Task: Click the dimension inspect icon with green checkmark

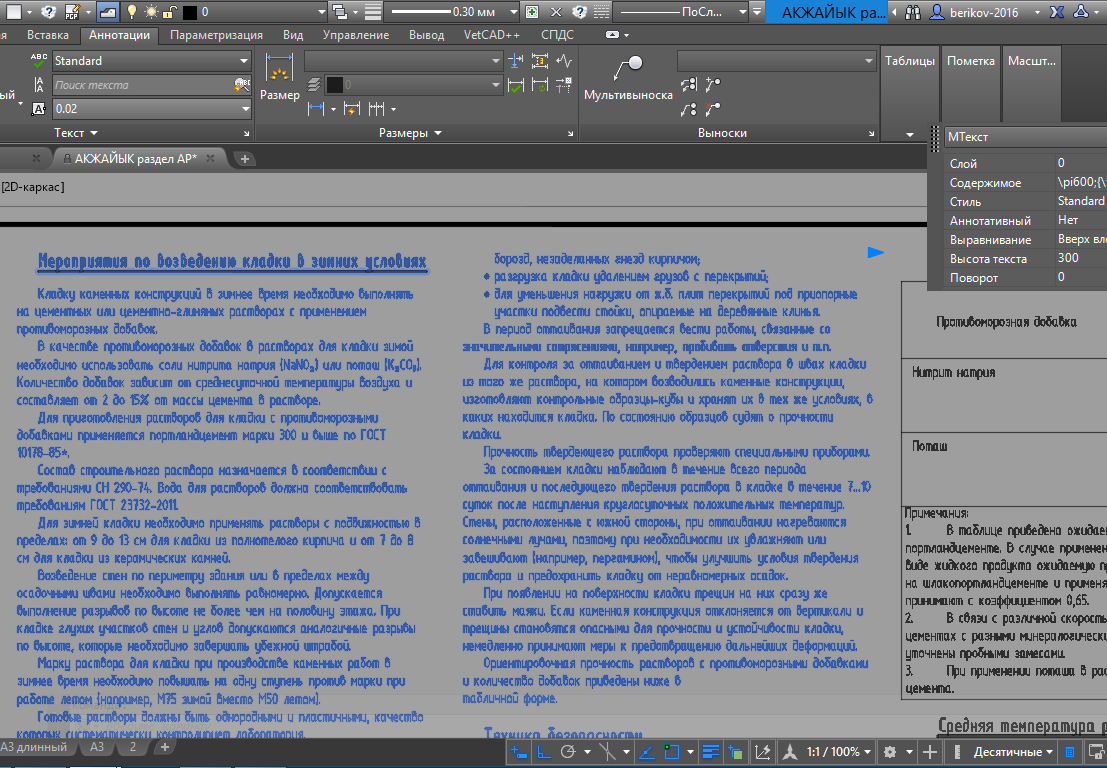Action: pos(516,85)
